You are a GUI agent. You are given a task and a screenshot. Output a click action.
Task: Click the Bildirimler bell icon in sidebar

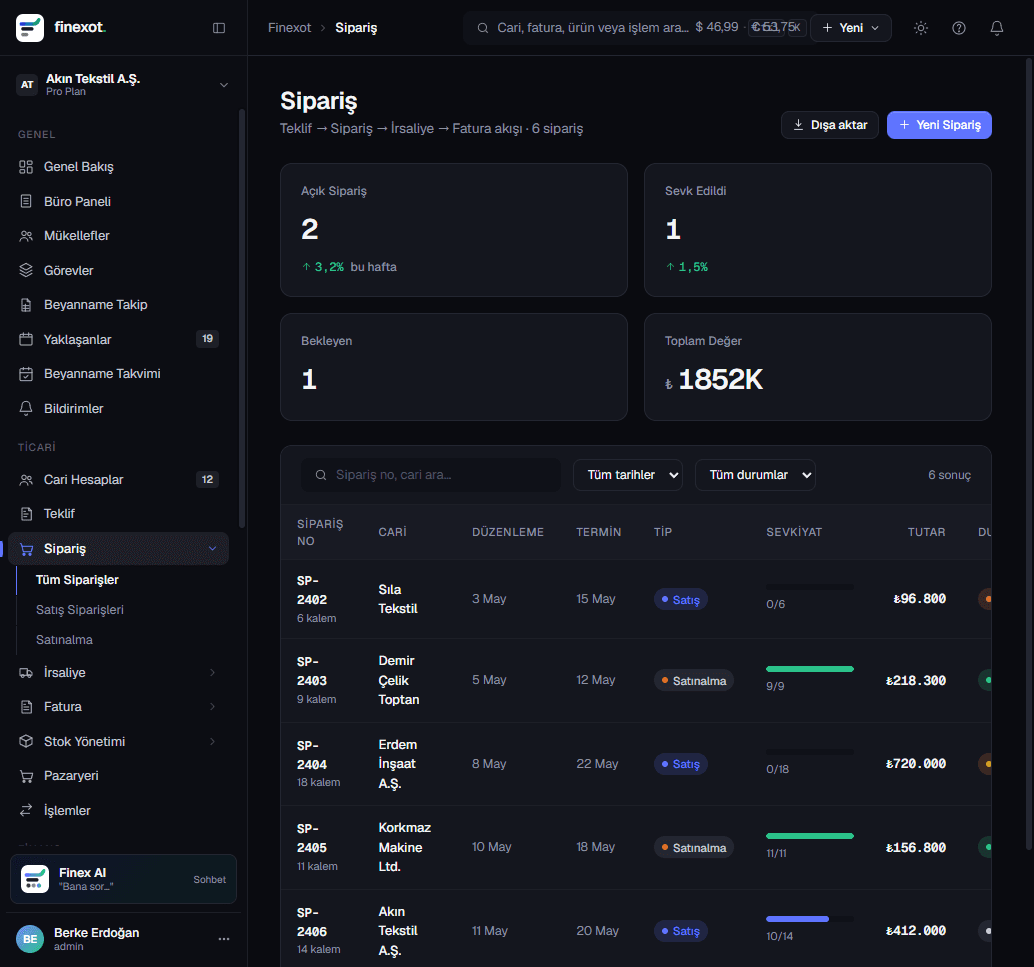(x=26, y=408)
